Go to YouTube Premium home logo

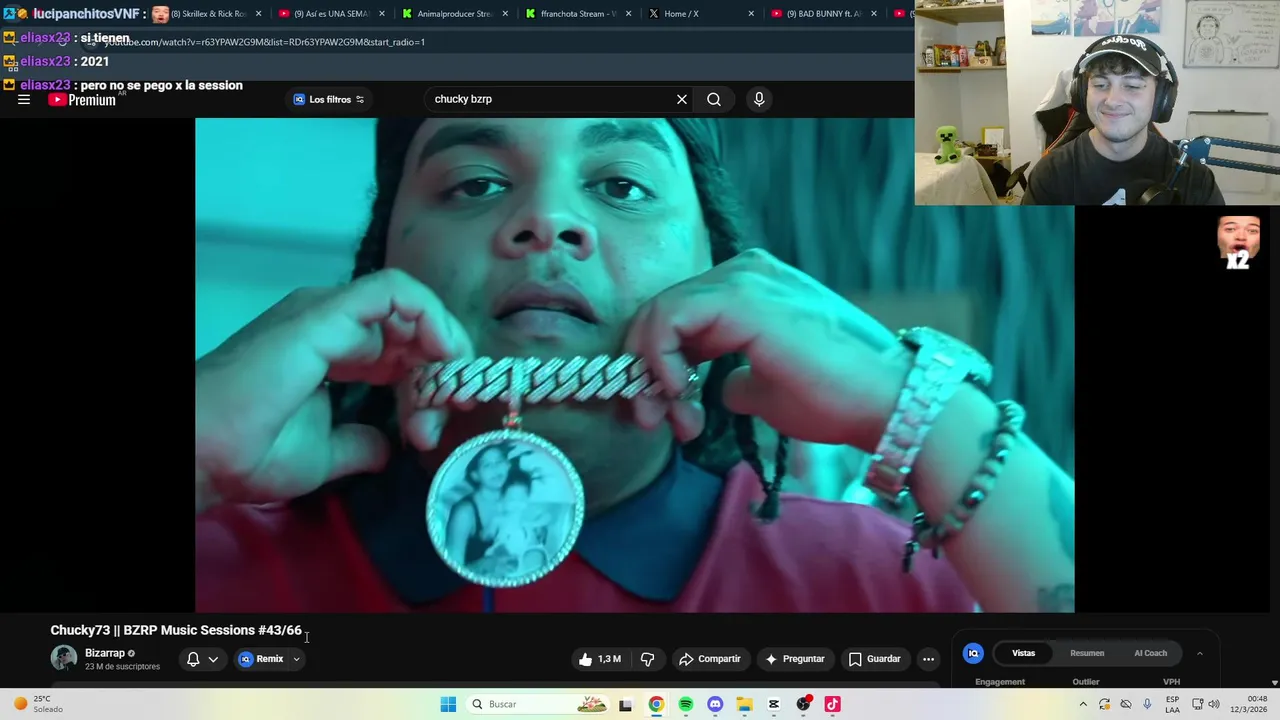(82, 100)
